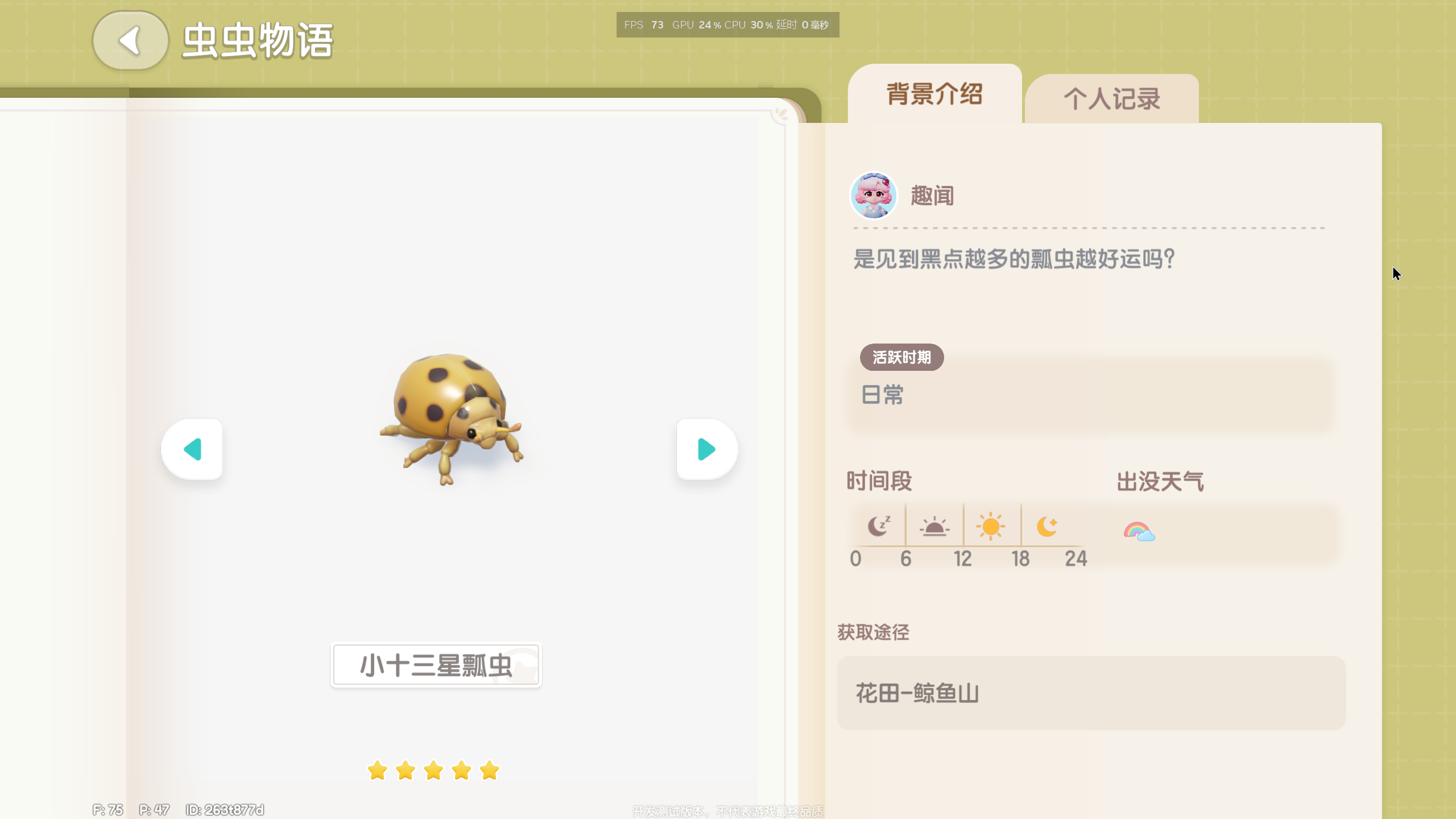1456x819 pixels.
Task: Click the 小十三星瓢虫 name plate
Action: coord(436,665)
